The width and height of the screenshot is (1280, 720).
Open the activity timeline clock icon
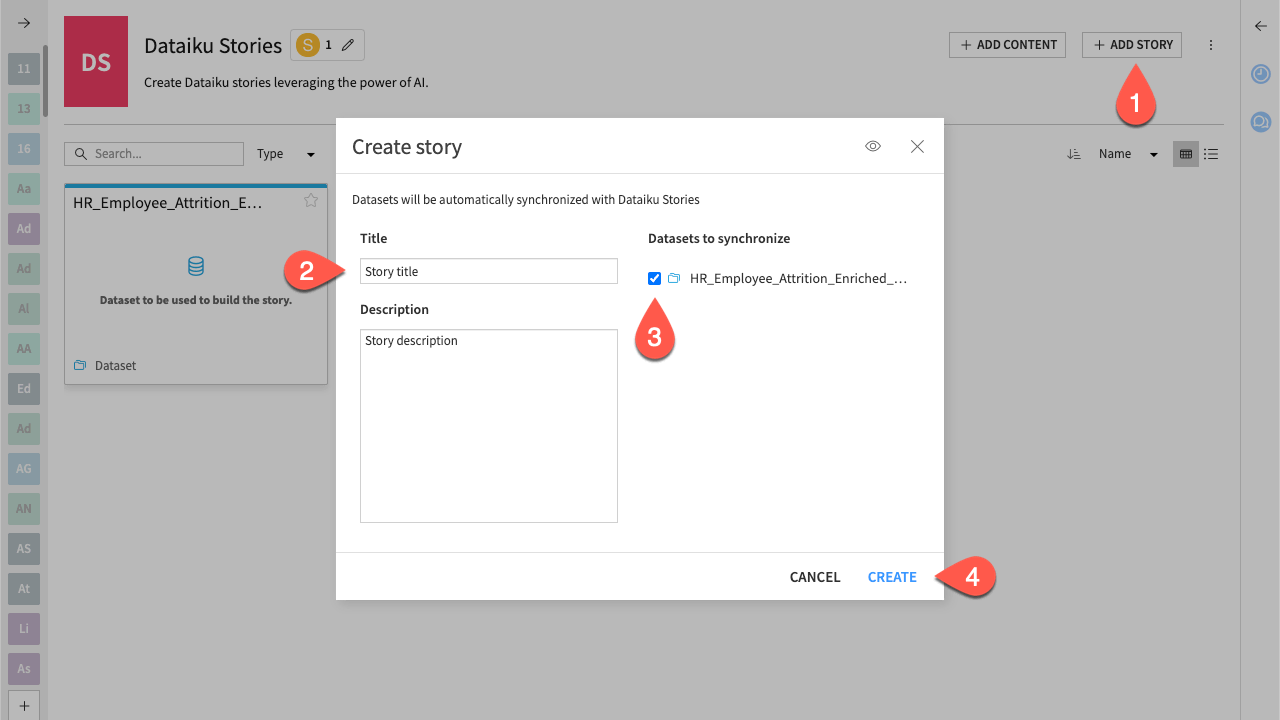[1260, 74]
